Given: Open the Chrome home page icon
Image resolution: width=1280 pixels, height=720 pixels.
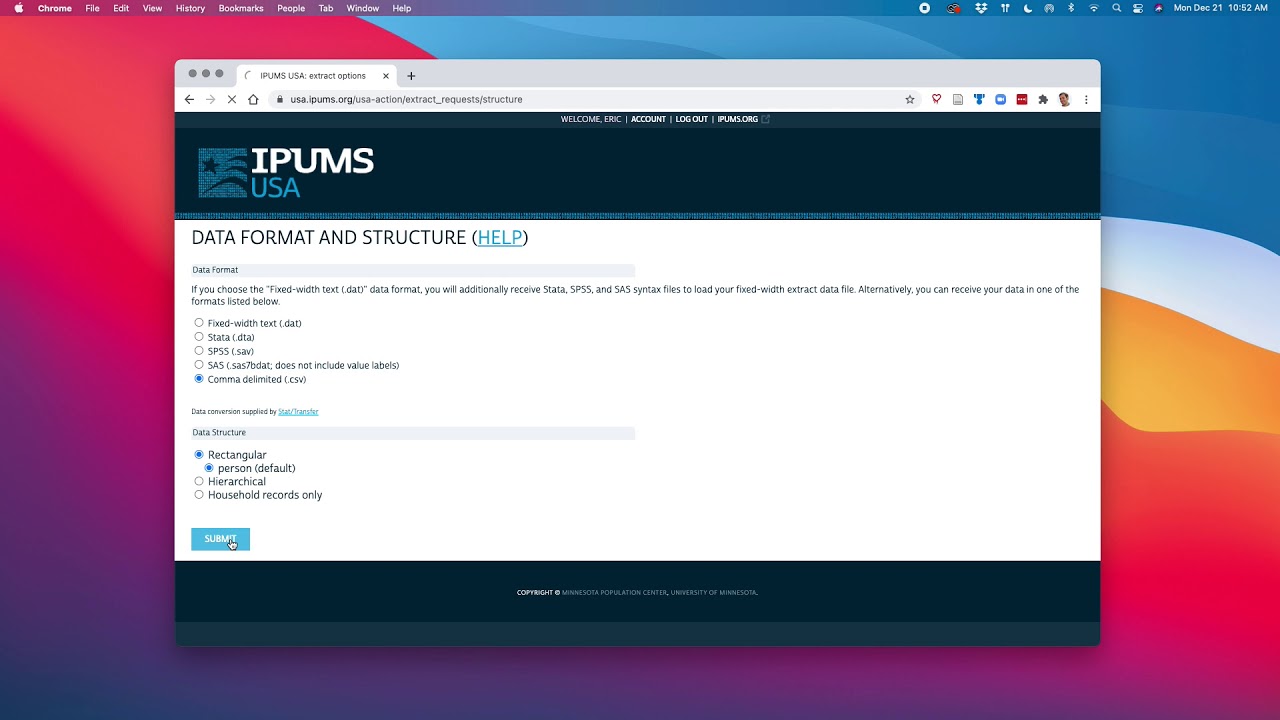Looking at the screenshot, I should [253, 99].
